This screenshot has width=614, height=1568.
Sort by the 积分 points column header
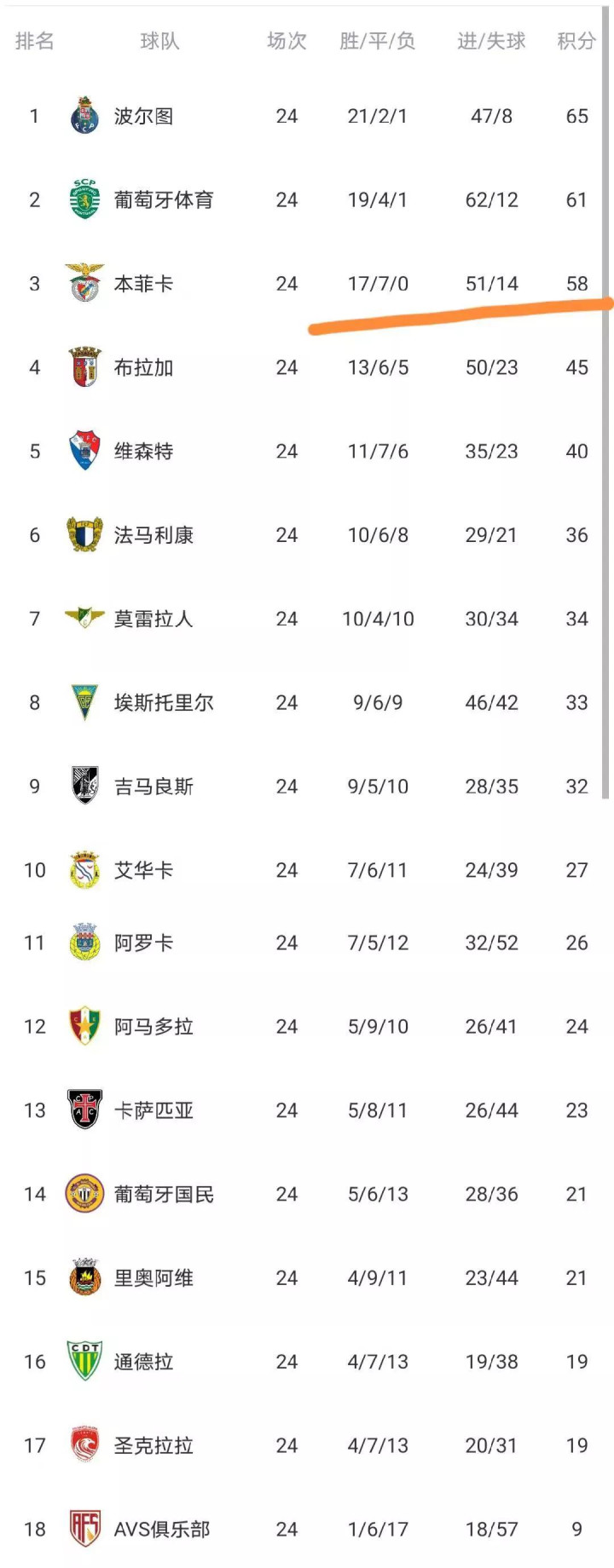(x=576, y=41)
